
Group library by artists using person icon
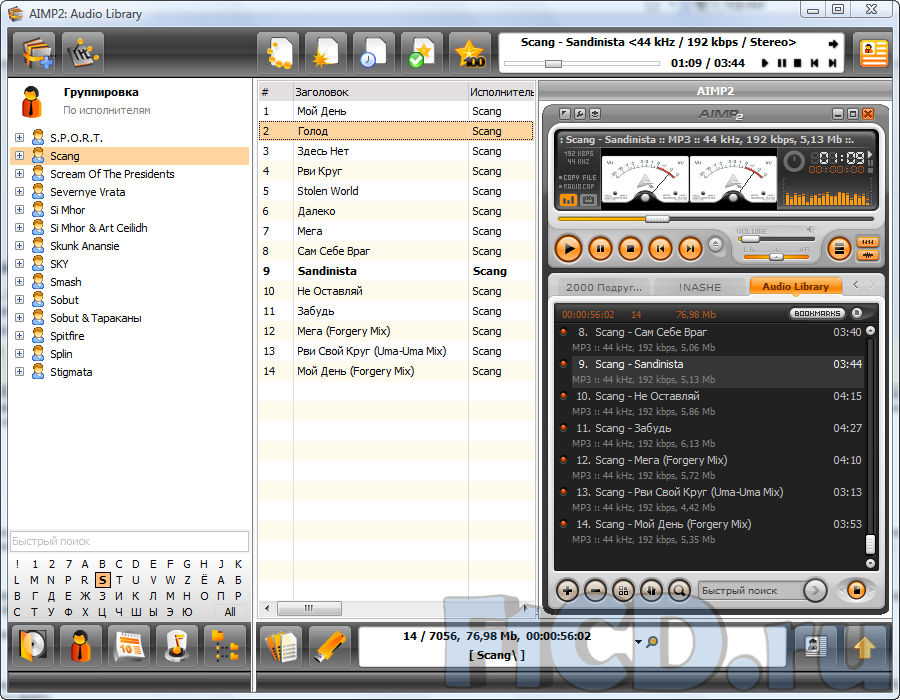pos(80,646)
